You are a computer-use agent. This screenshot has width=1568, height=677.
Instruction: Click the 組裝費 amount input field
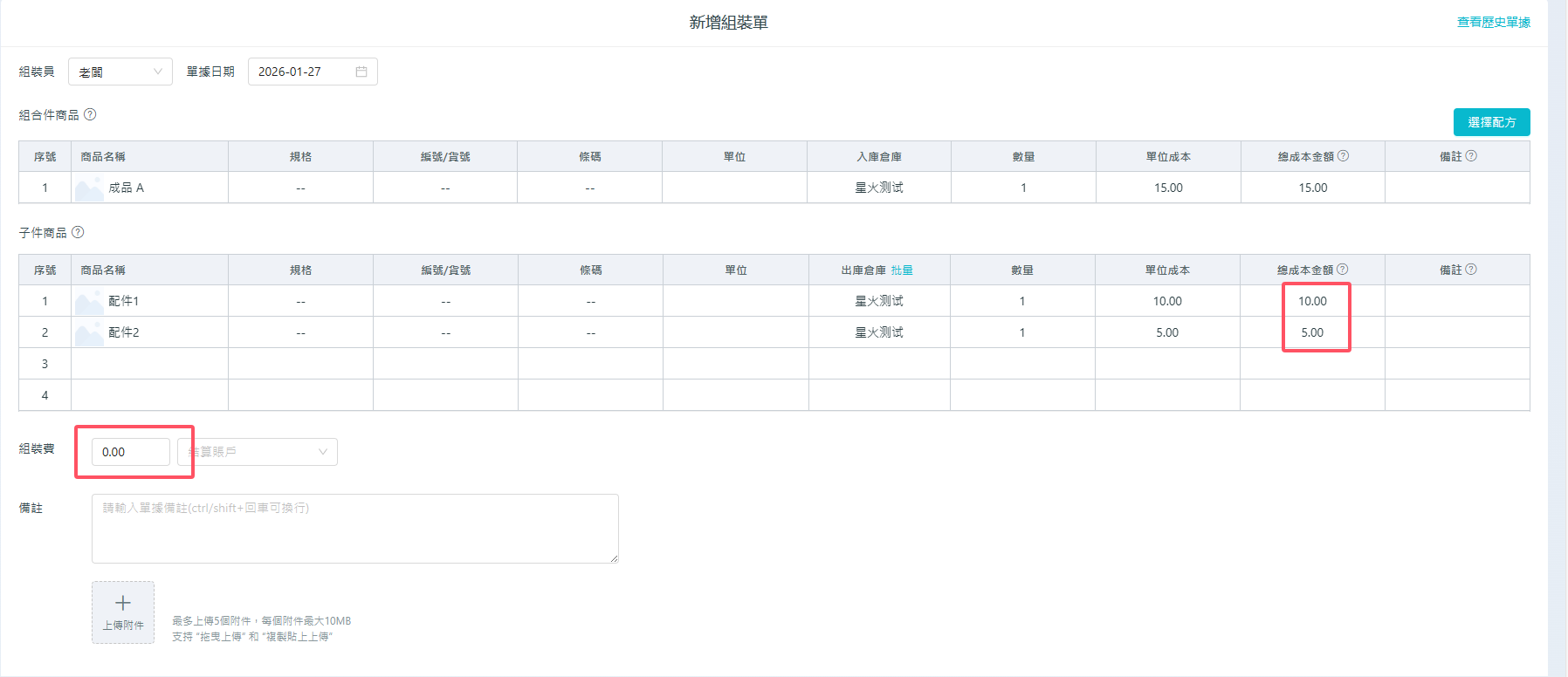pyautogui.click(x=130, y=452)
